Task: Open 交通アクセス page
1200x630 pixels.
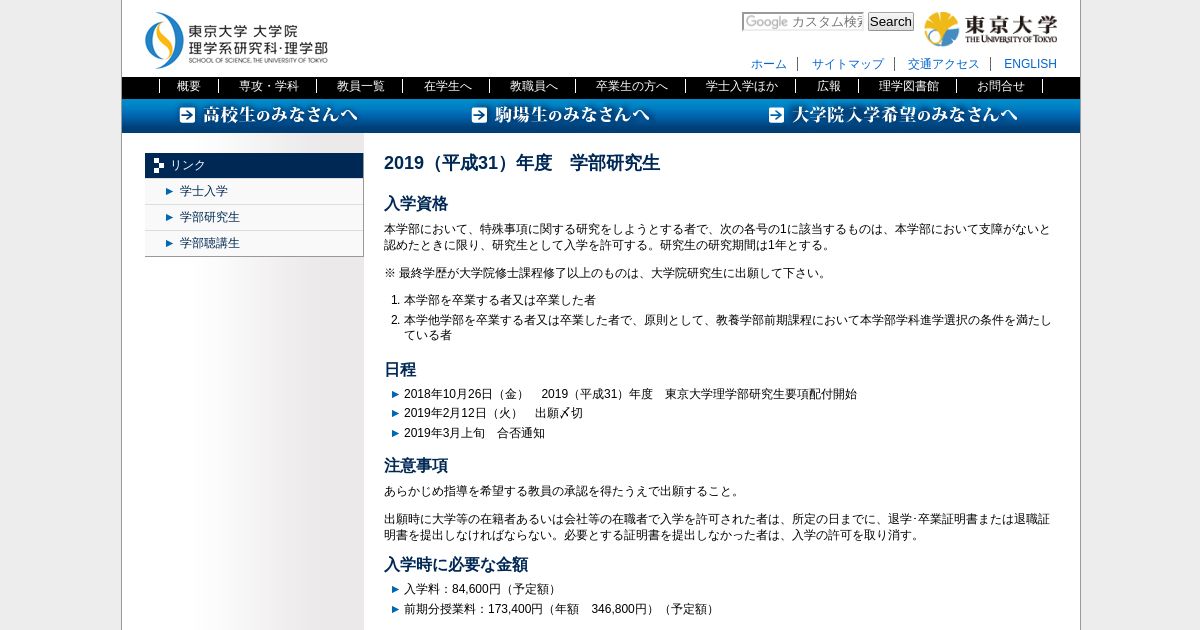Action: tap(944, 64)
